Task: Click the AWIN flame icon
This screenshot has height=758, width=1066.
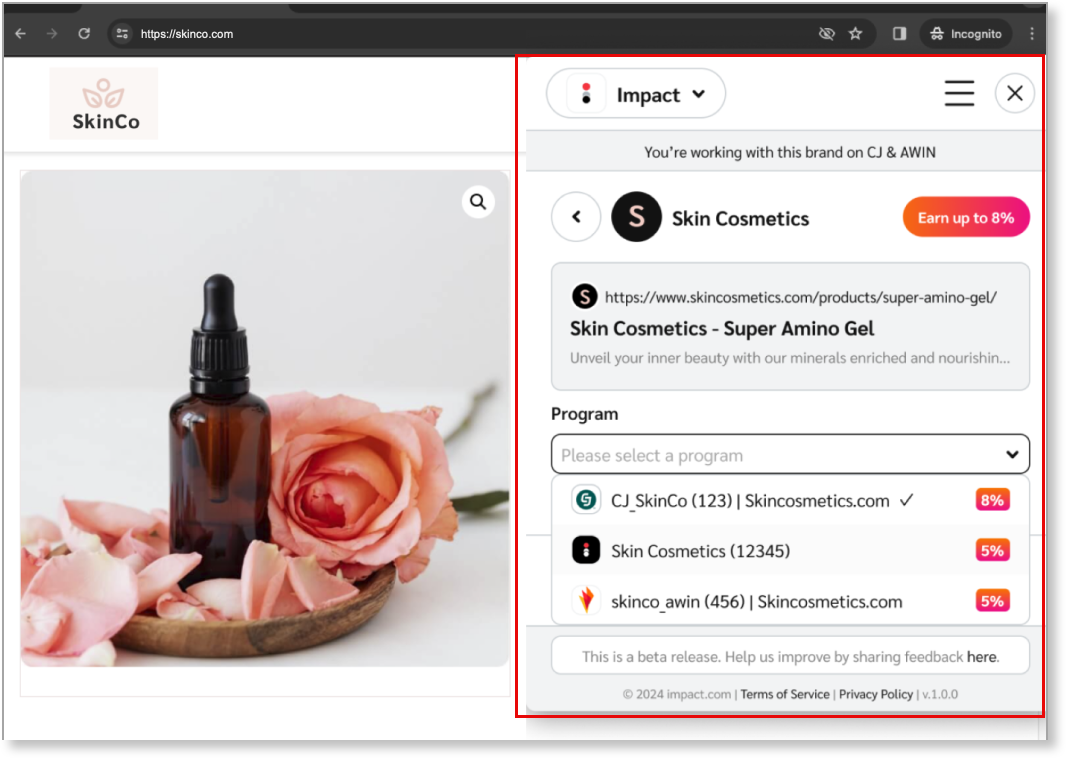Action: [x=585, y=600]
